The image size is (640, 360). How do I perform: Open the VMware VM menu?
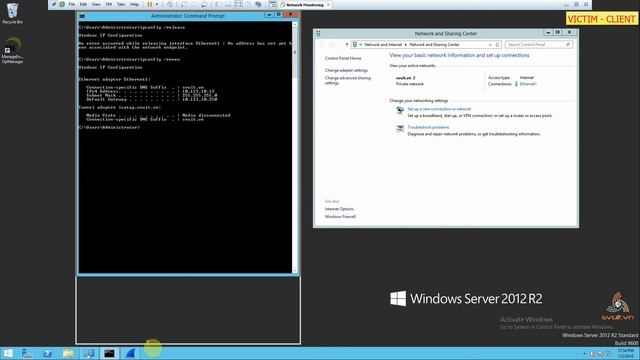(109, 4)
